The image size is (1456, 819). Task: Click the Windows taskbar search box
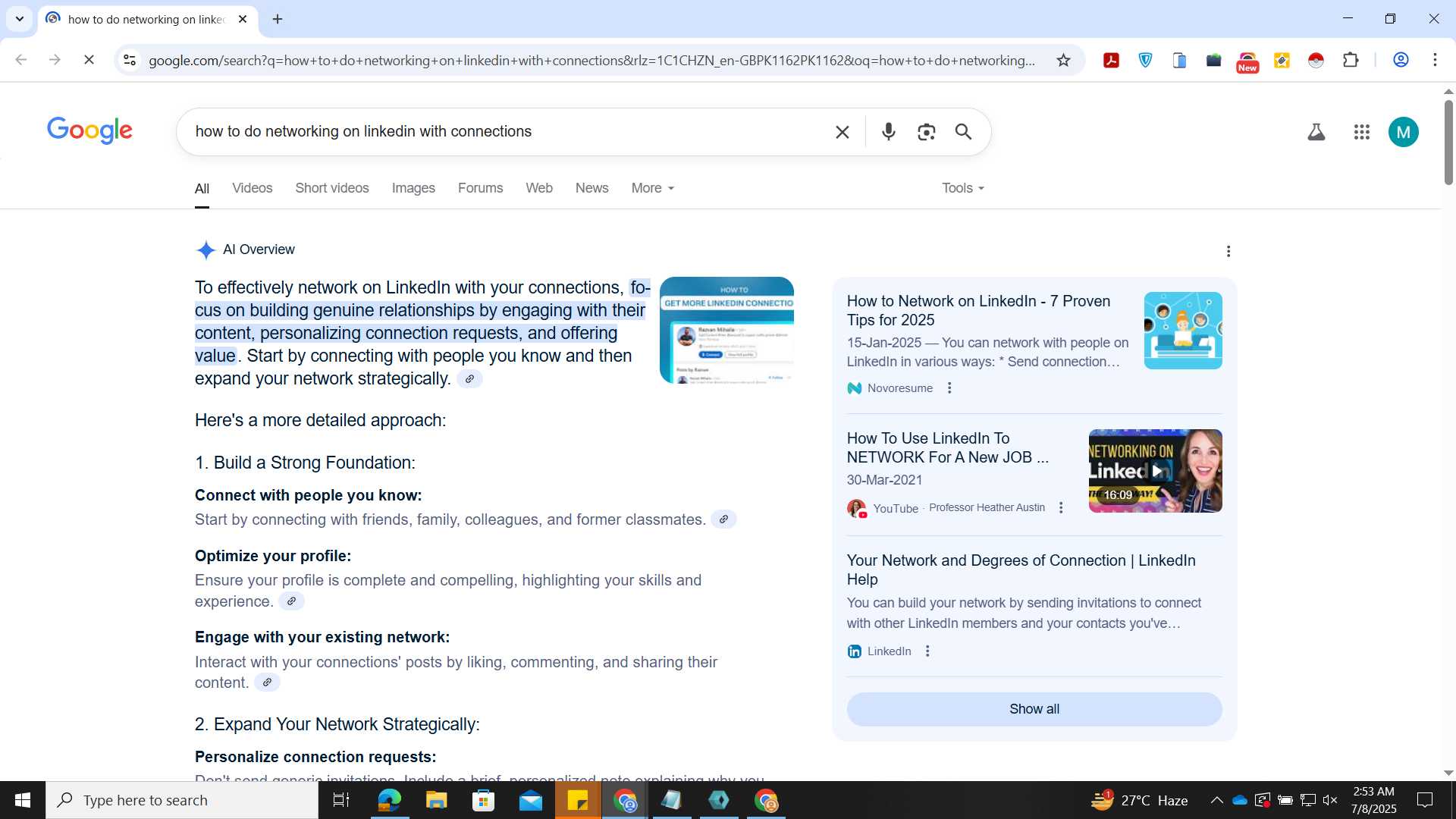pos(182,800)
